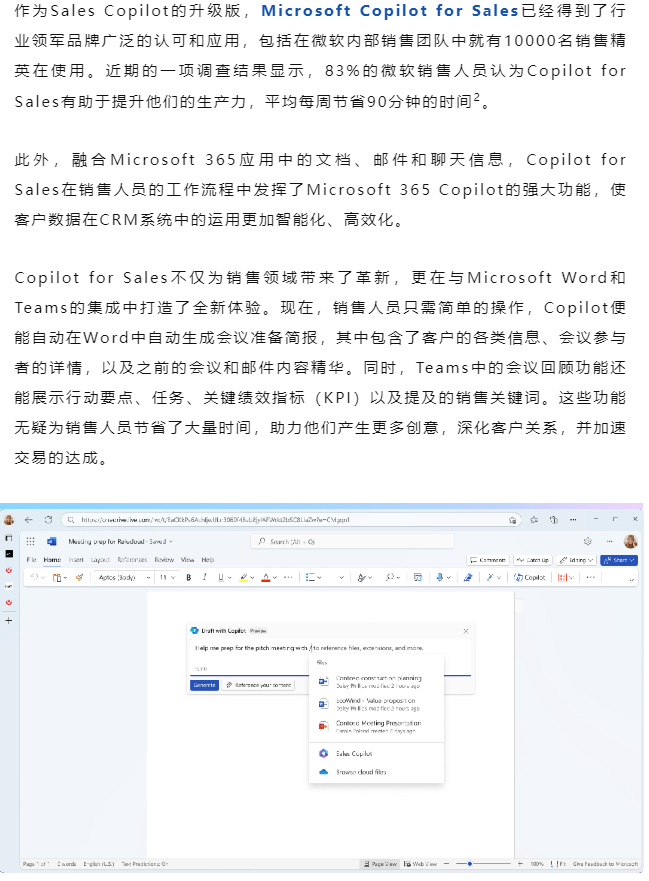The image size is (649, 881).
Task: Switch to the Insert ribbon tab
Action: 76,560
